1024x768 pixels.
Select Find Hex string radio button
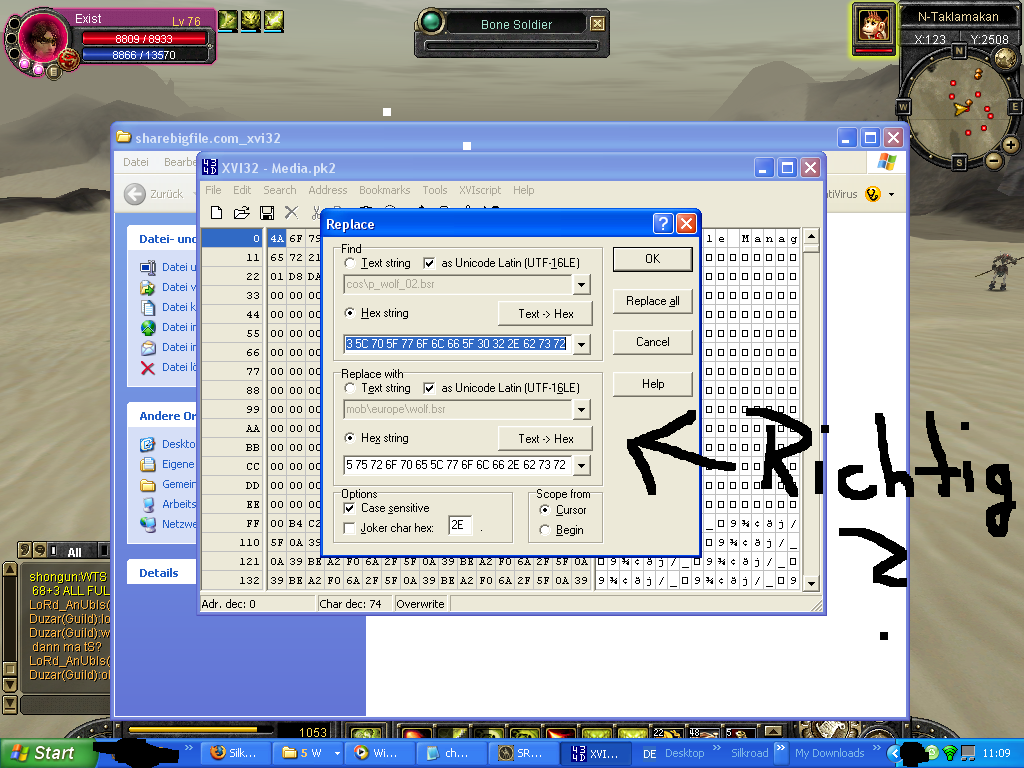tap(349, 313)
